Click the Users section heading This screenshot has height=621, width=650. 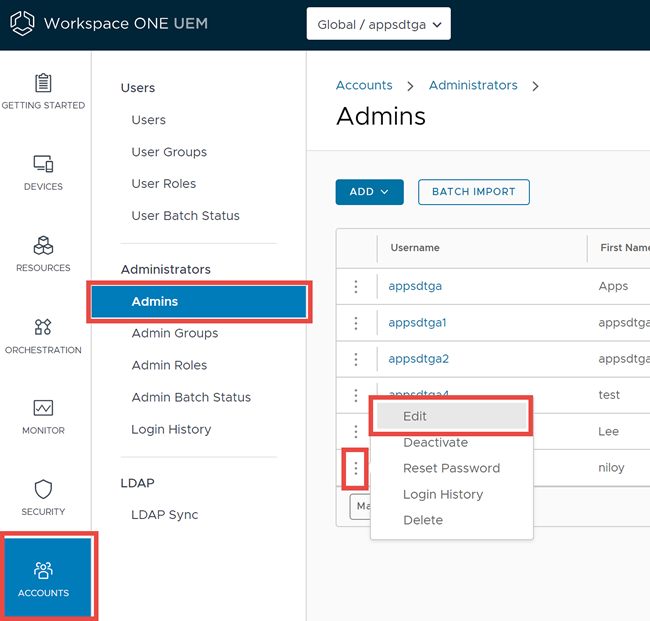pyautogui.click(x=138, y=88)
